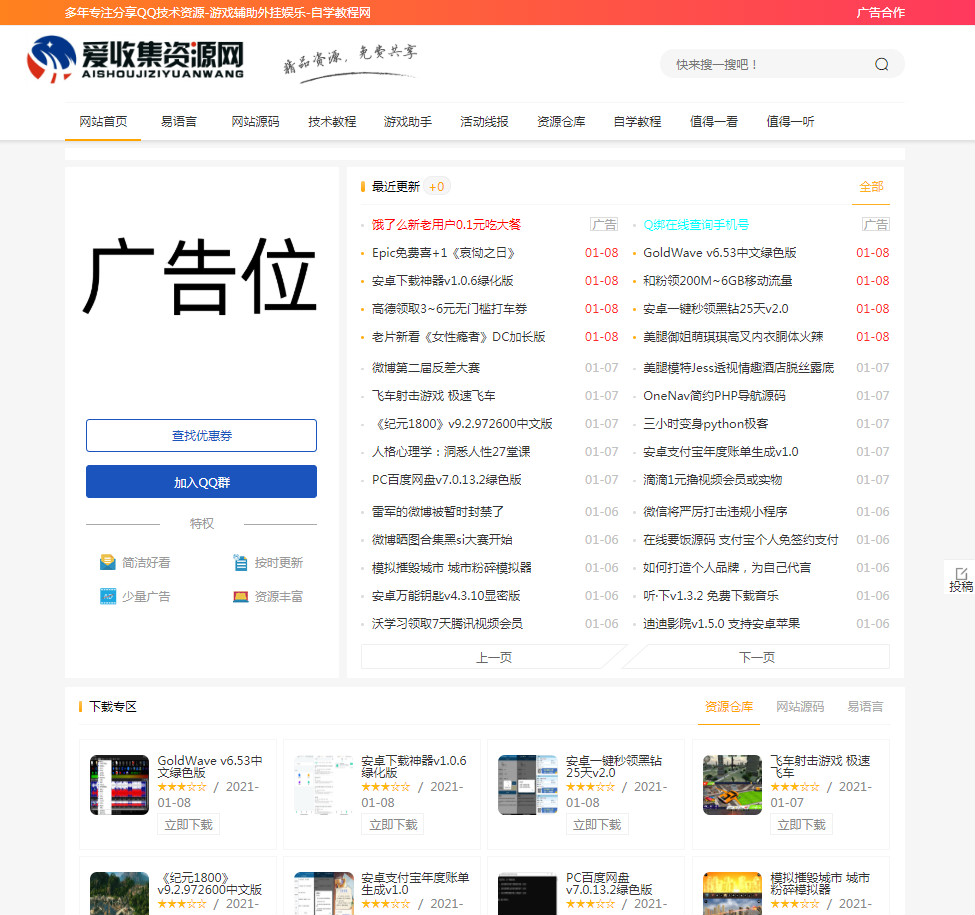Open the 自学教程 nav menu
The width and height of the screenshot is (975, 915).
point(637,121)
